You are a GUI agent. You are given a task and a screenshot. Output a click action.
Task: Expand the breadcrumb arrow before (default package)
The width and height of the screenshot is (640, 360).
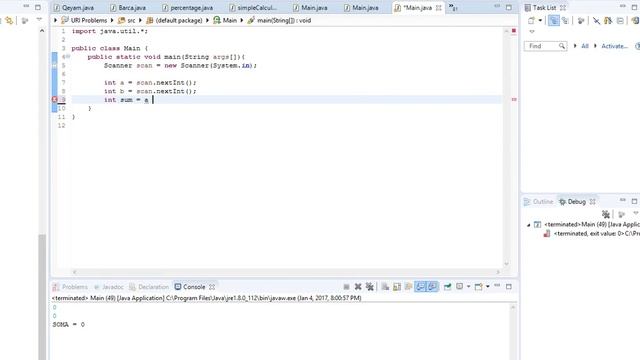[140, 20]
